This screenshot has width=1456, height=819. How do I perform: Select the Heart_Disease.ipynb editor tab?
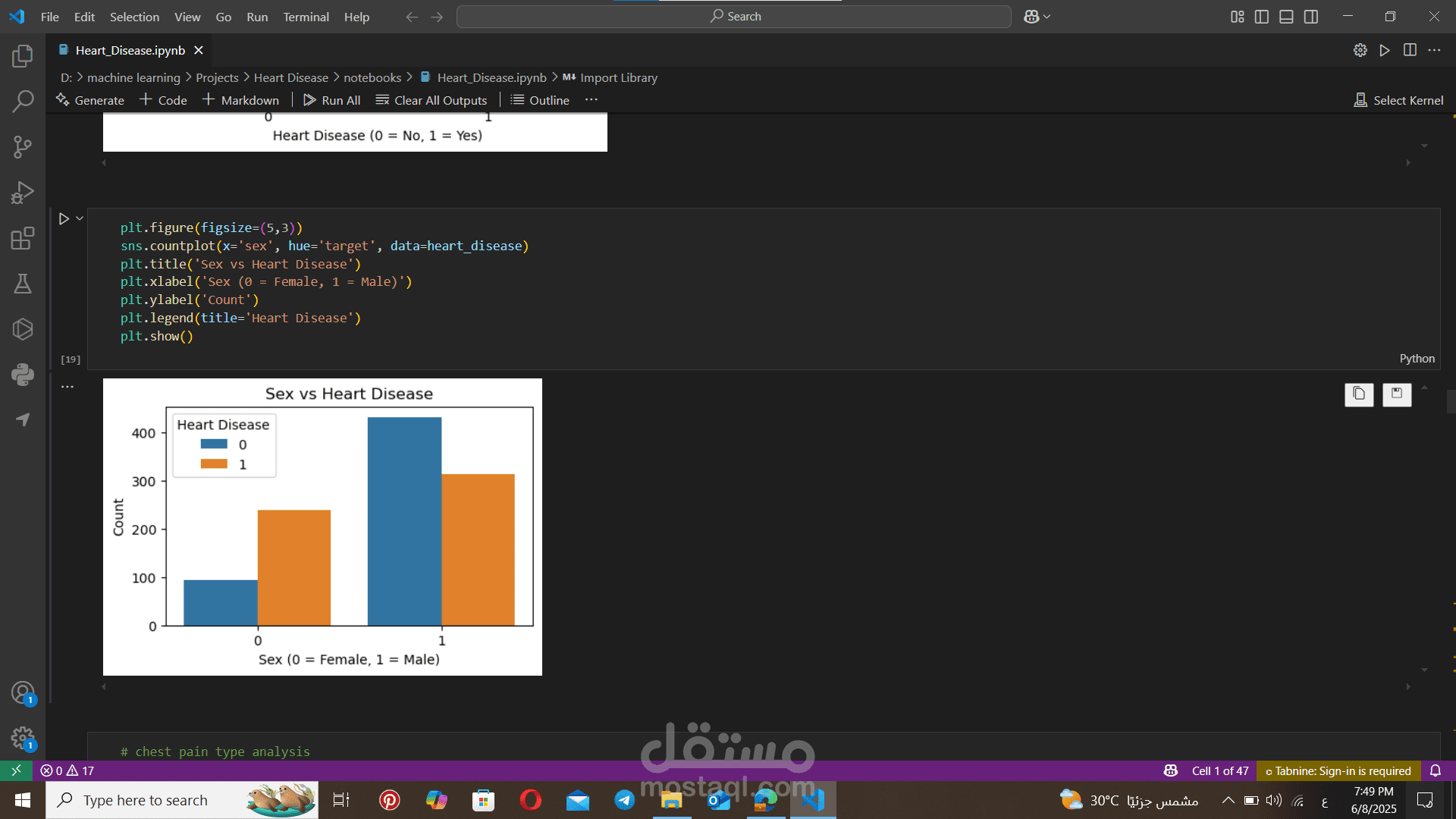pos(130,50)
